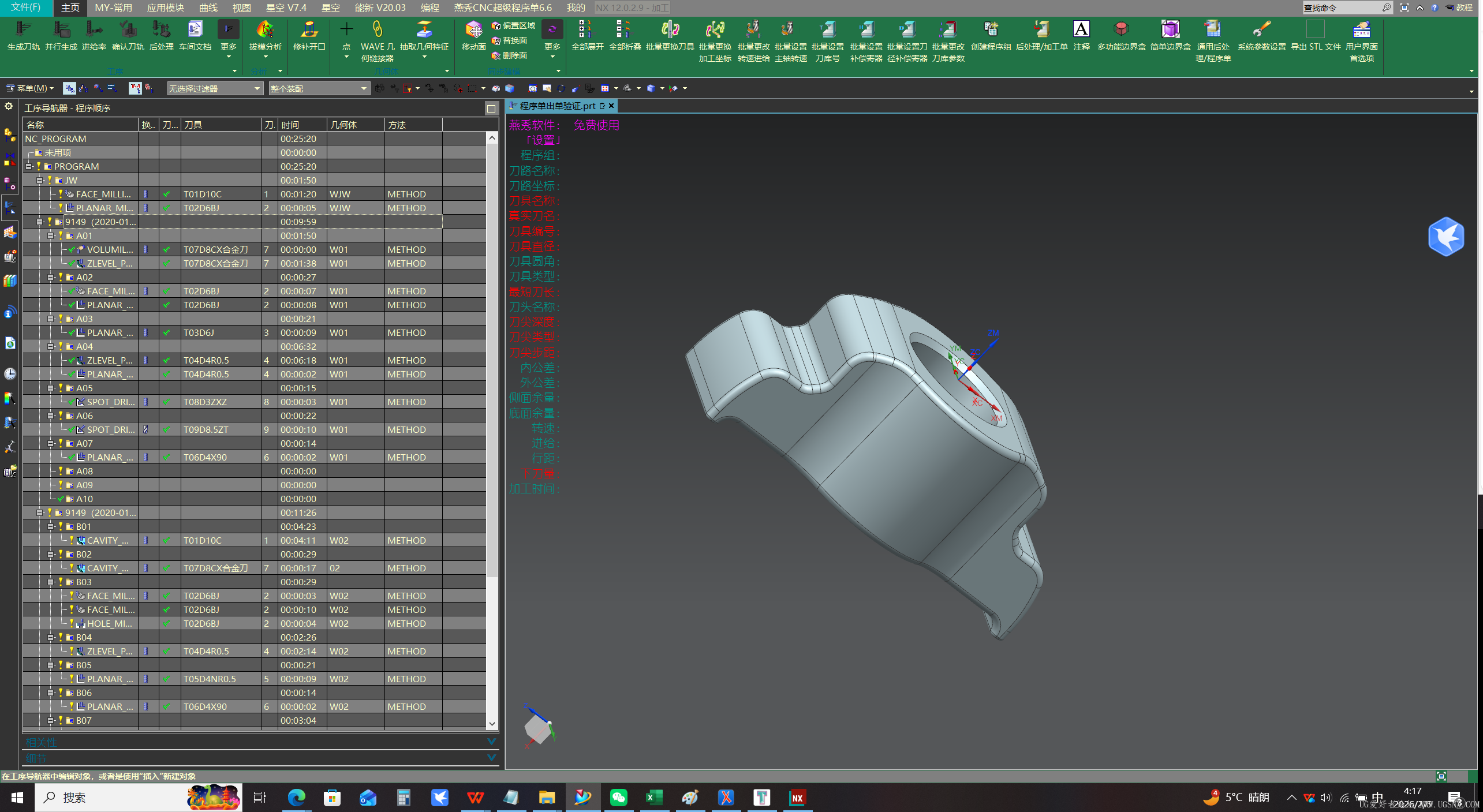
Task: Select the FACE_MILLI operation using T01D10C
Action: pos(103,194)
